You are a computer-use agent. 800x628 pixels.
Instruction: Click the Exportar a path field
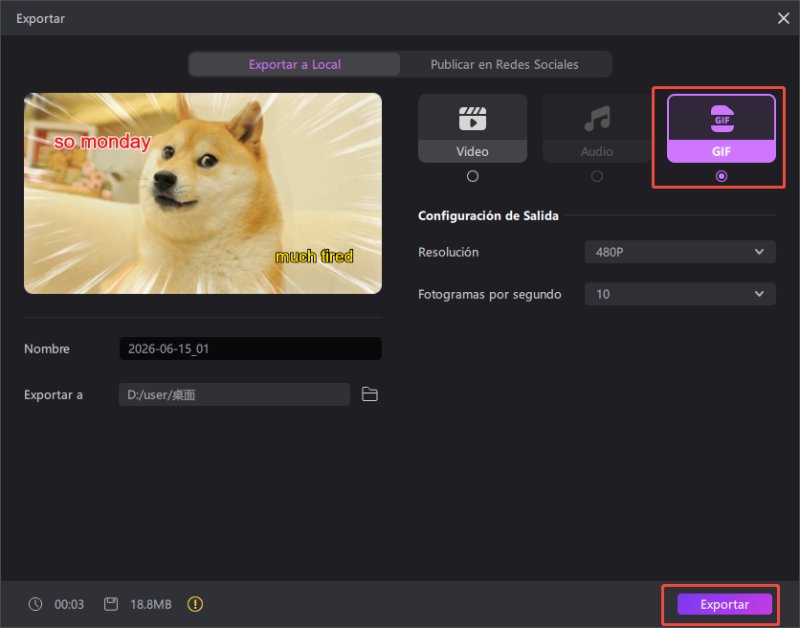pyautogui.click(x=234, y=394)
